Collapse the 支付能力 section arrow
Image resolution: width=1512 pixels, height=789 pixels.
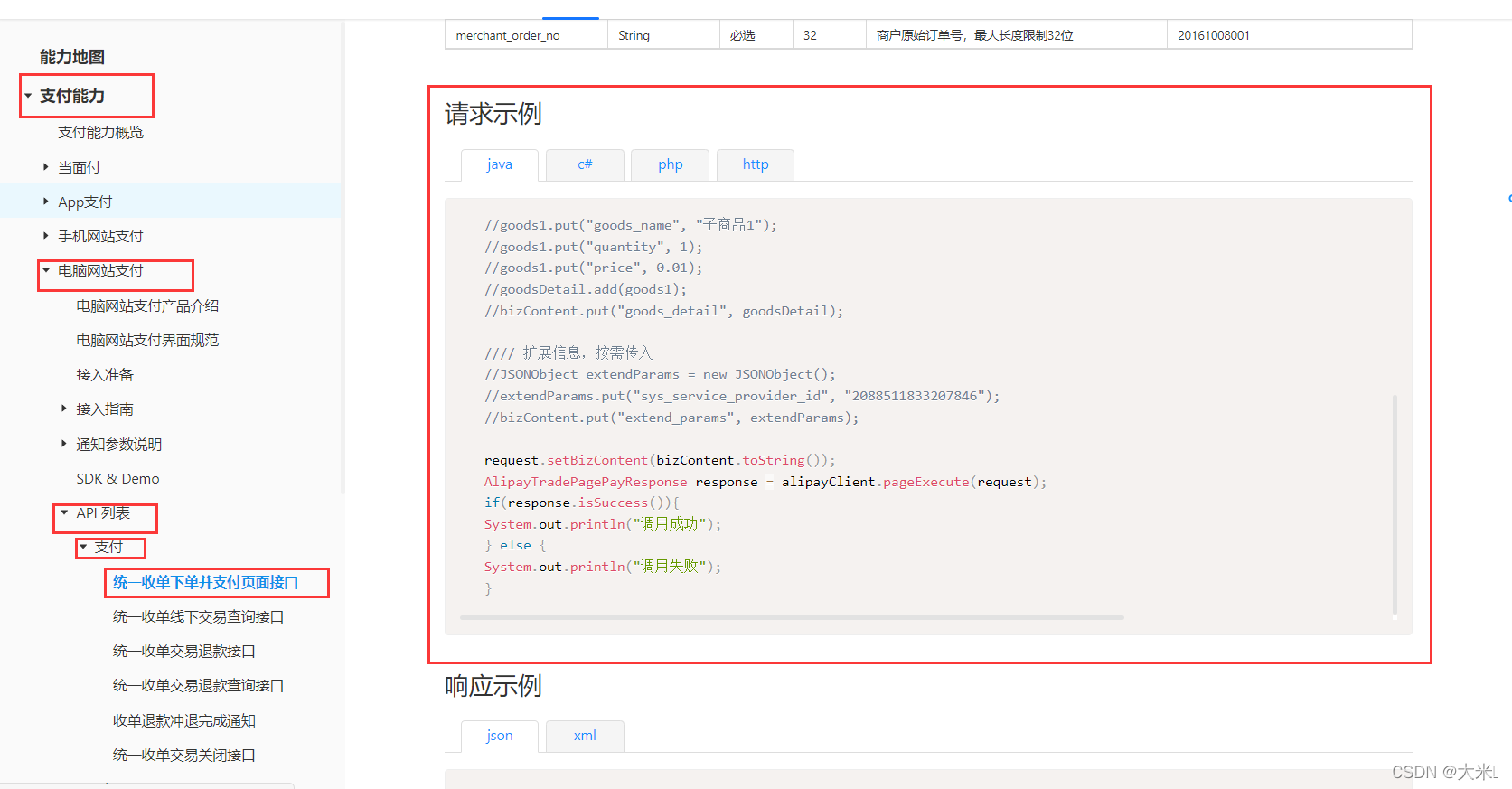(x=28, y=96)
